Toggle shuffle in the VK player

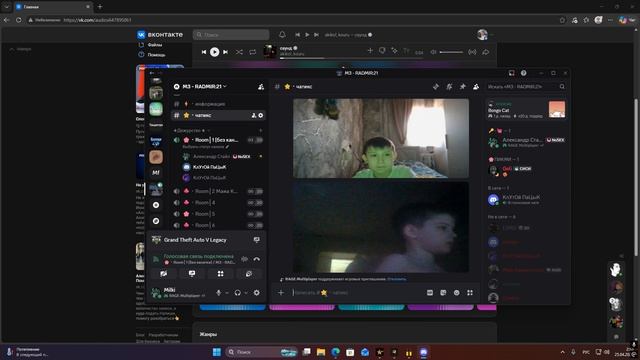coord(239,52)
